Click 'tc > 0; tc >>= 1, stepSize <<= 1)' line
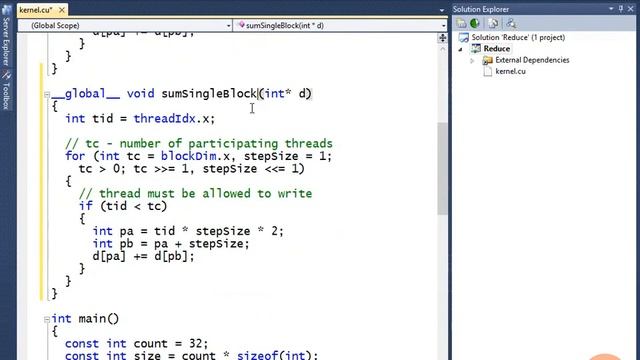This screenshot has height=360, width=640. [x=191, y=169]
